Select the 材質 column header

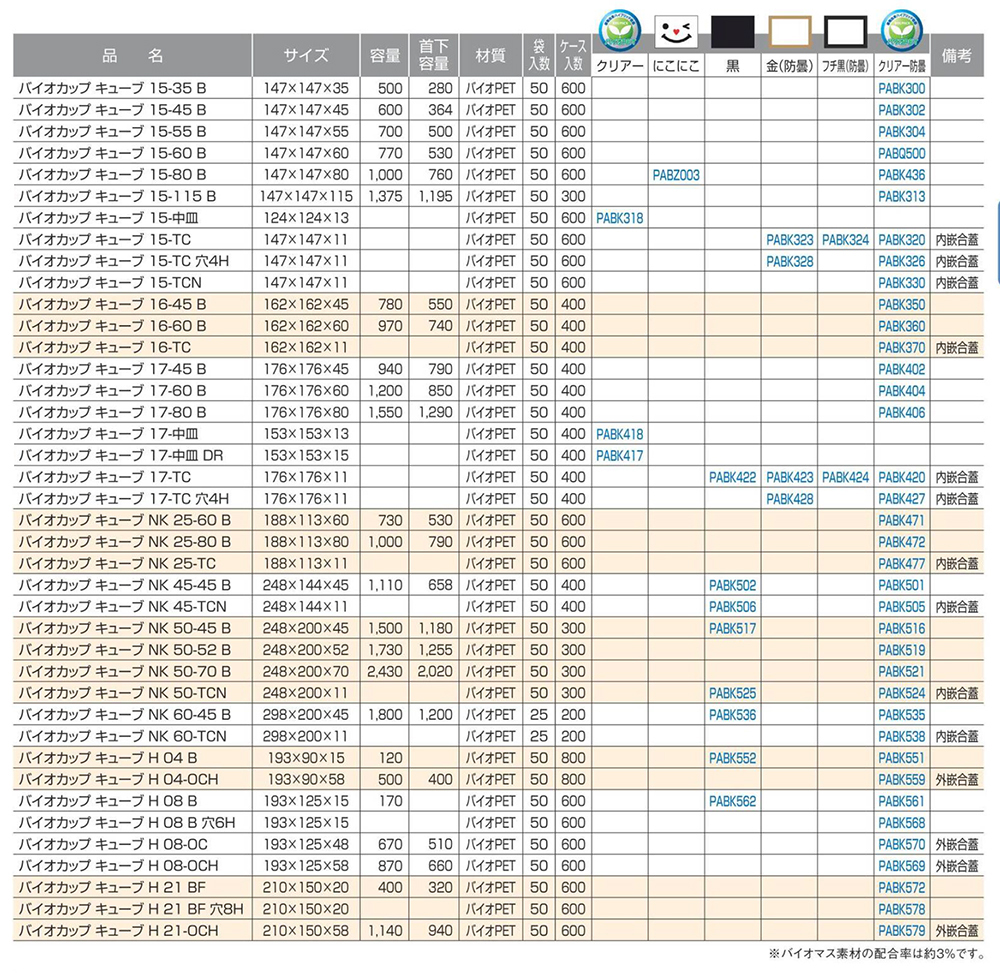pos(490,55)
